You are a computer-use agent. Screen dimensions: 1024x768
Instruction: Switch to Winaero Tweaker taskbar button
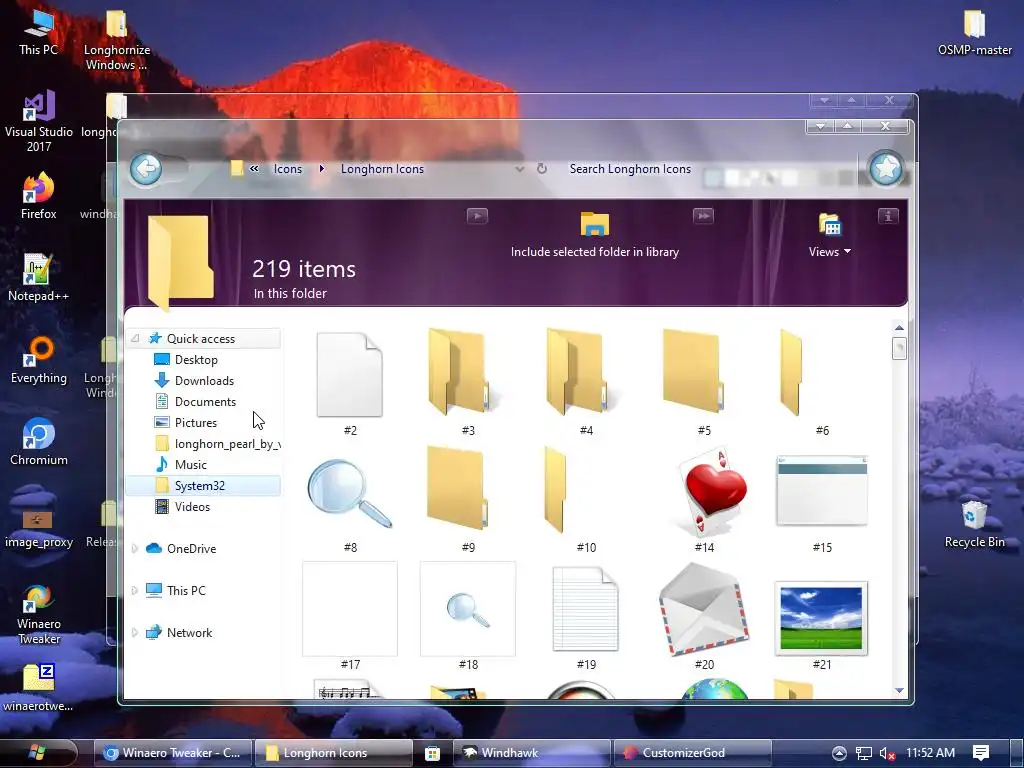[x=173, y=753]
